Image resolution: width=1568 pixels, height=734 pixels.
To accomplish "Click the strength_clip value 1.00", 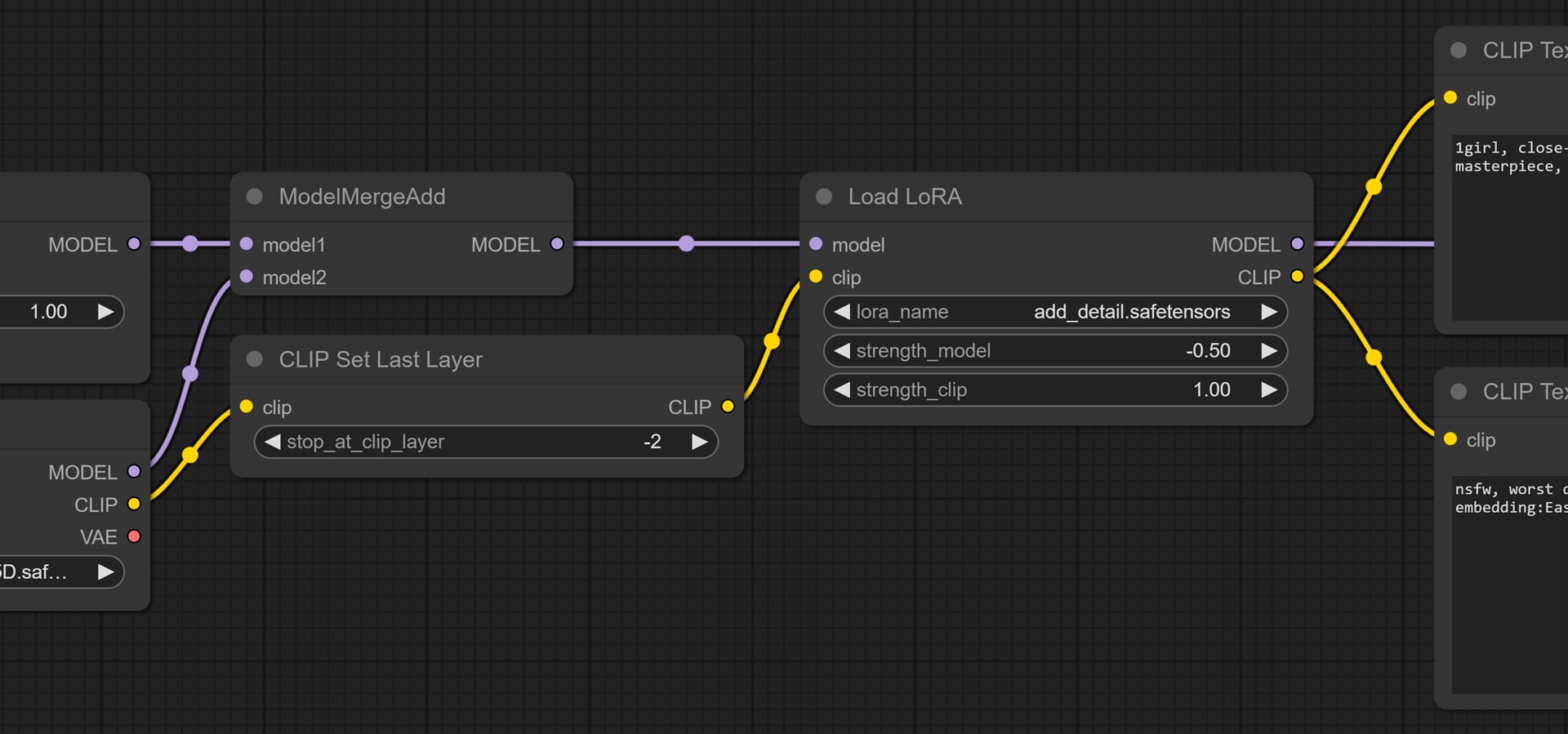I will pyautogui.click(x=1212, y=390).
